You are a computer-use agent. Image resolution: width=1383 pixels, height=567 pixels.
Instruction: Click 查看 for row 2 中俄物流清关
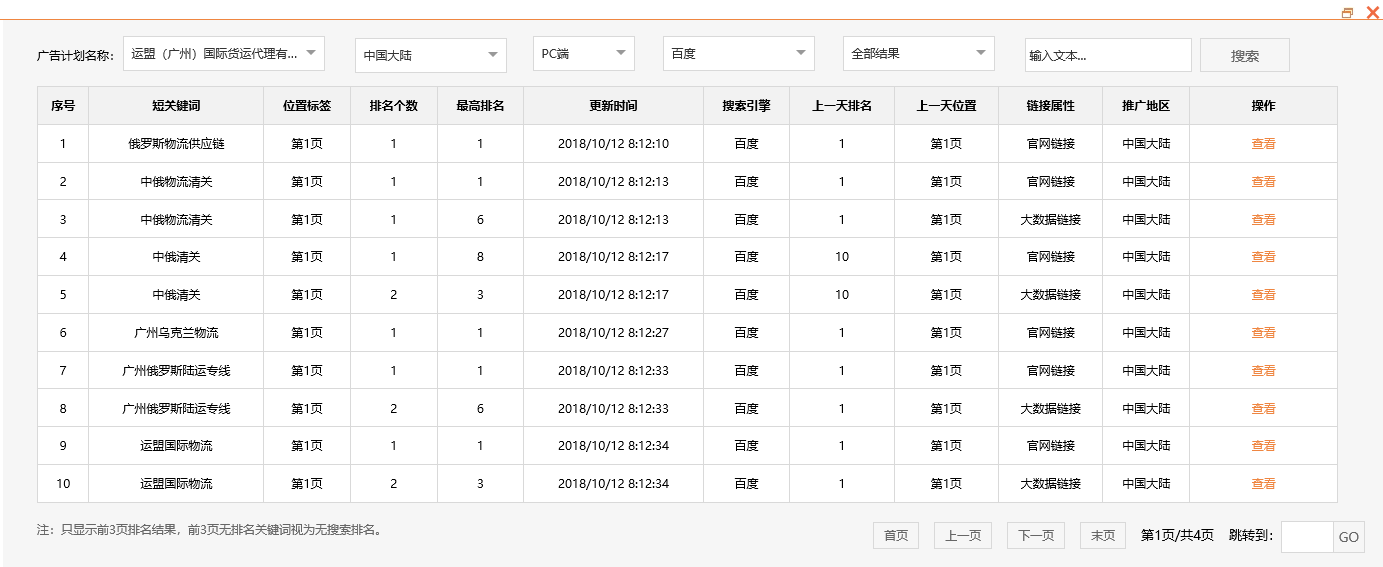1263,182
